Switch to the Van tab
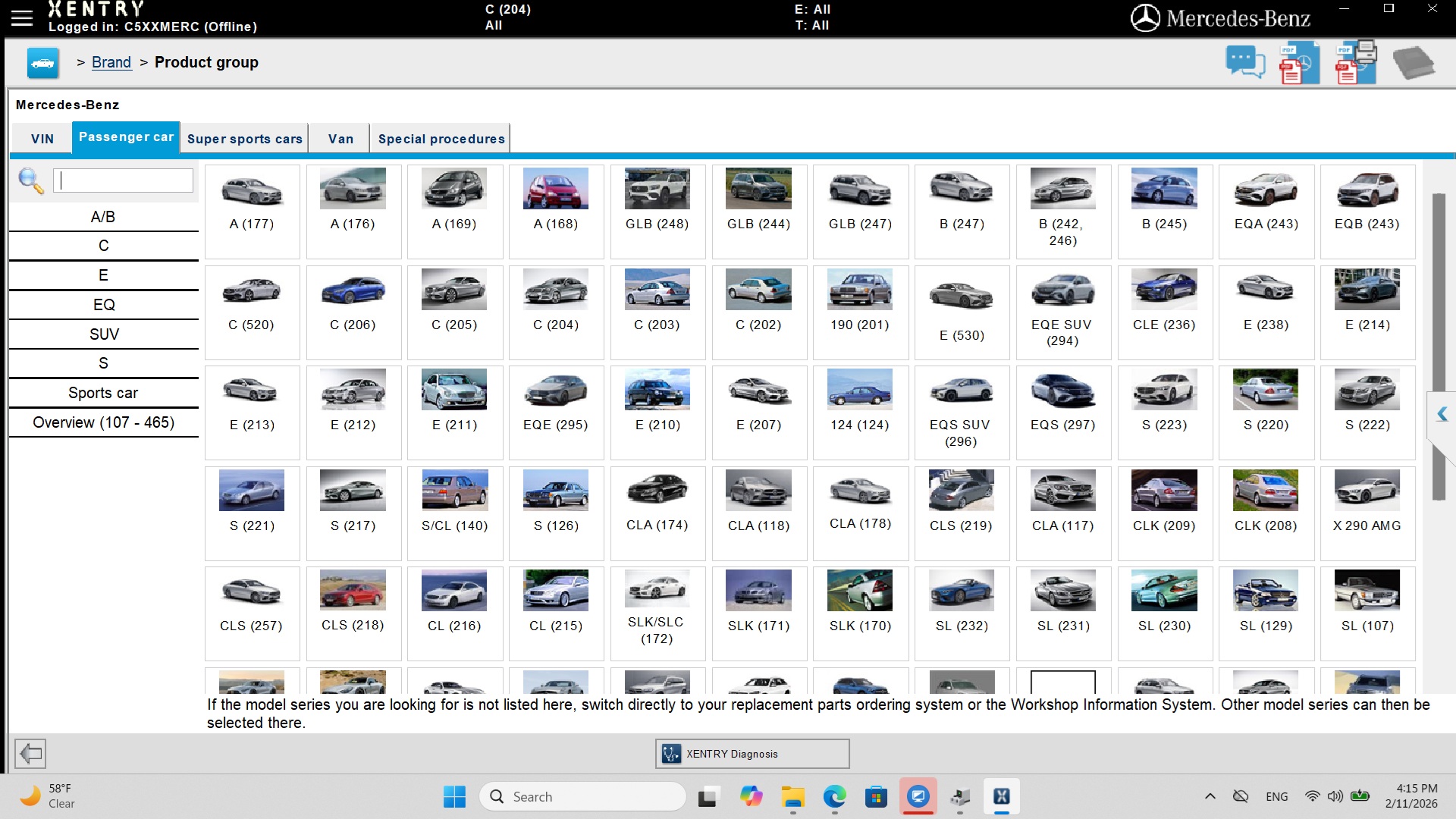 340,139
